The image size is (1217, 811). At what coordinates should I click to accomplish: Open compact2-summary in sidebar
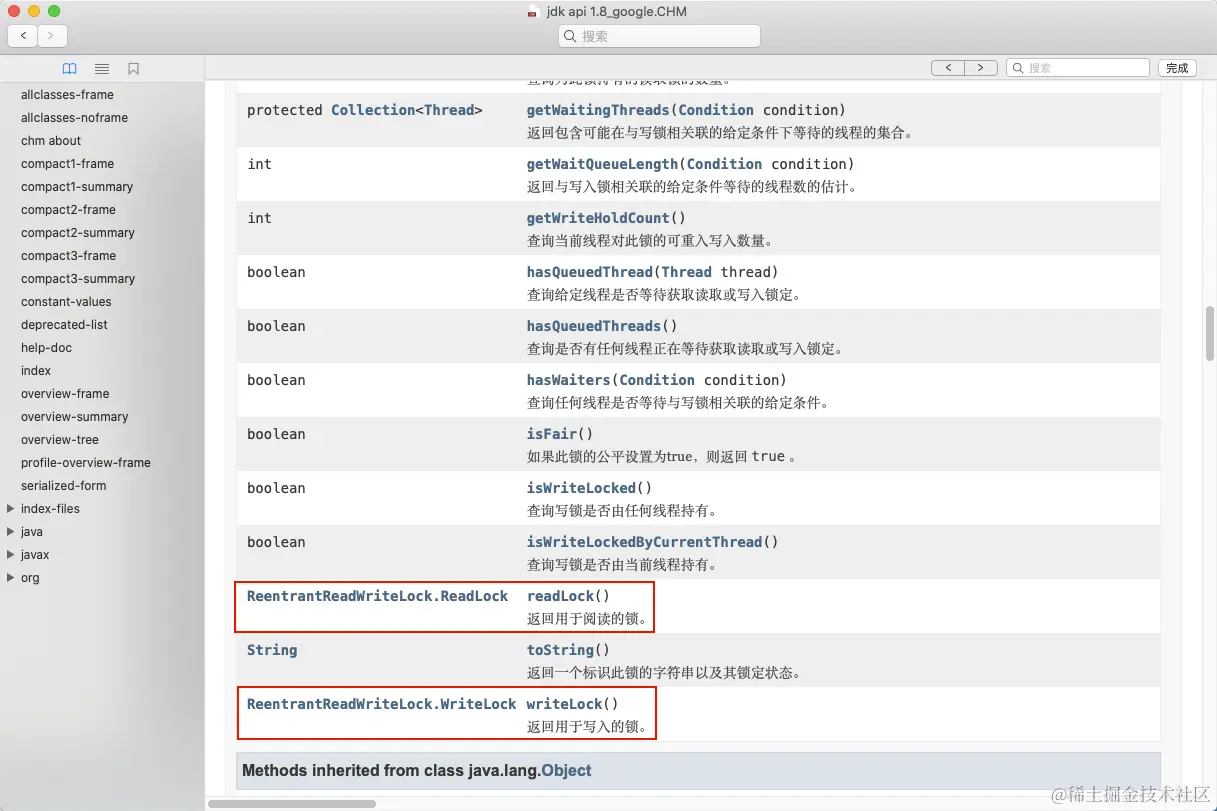tap(78, 233)
